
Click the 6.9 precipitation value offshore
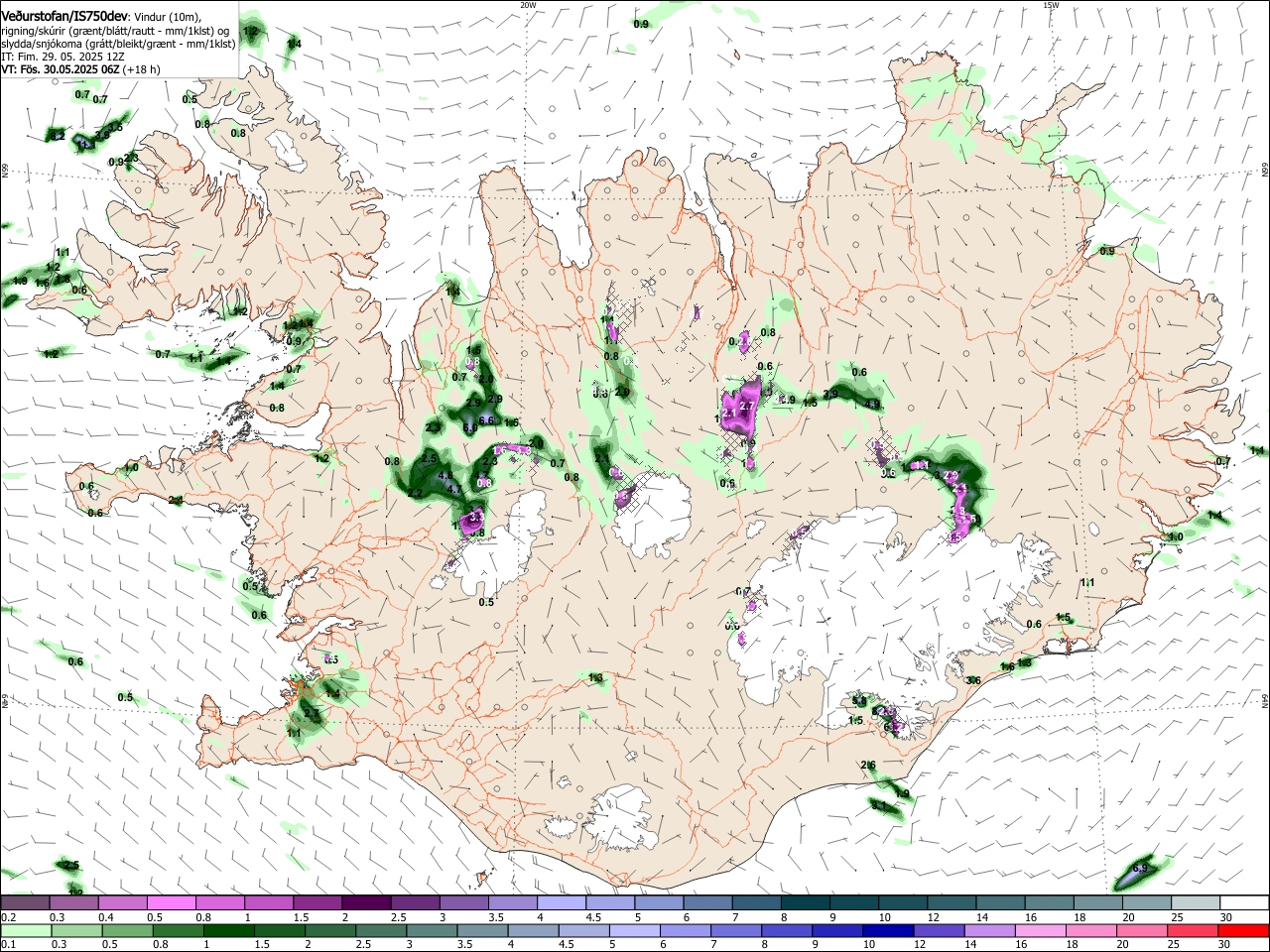pos(1140,870)
